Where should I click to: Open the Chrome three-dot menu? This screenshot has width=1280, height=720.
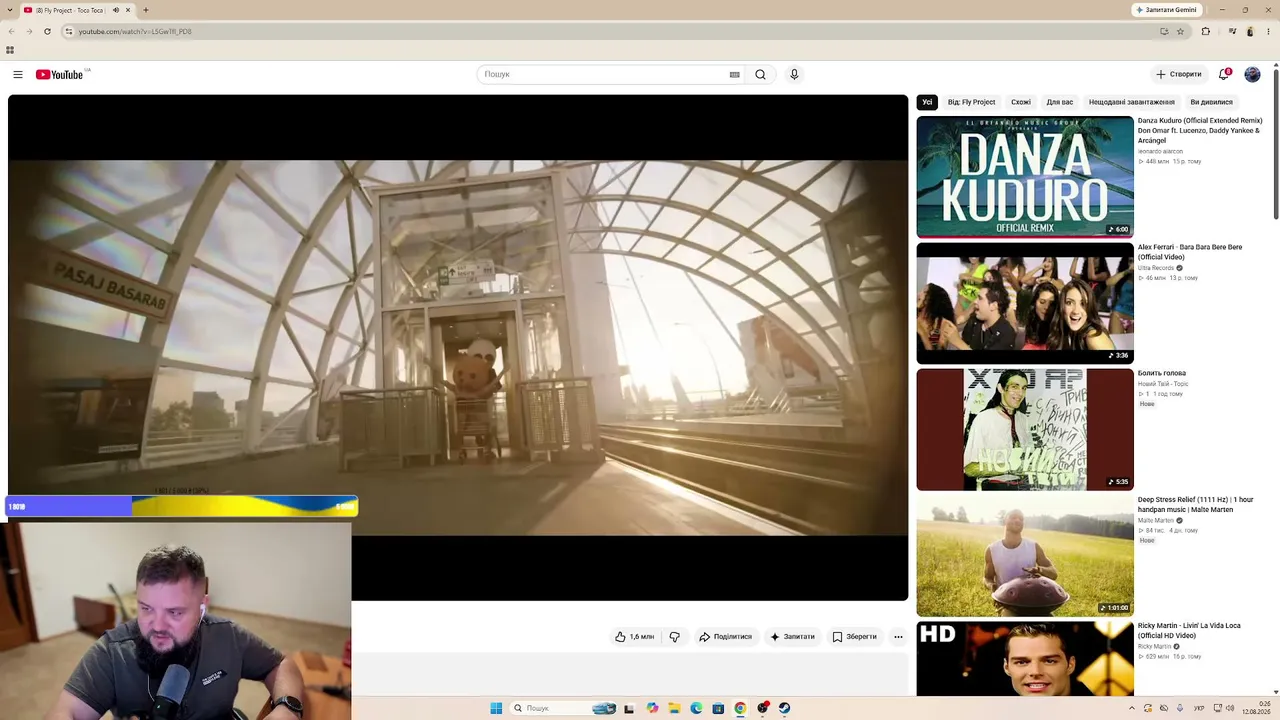coord(1269,31)
